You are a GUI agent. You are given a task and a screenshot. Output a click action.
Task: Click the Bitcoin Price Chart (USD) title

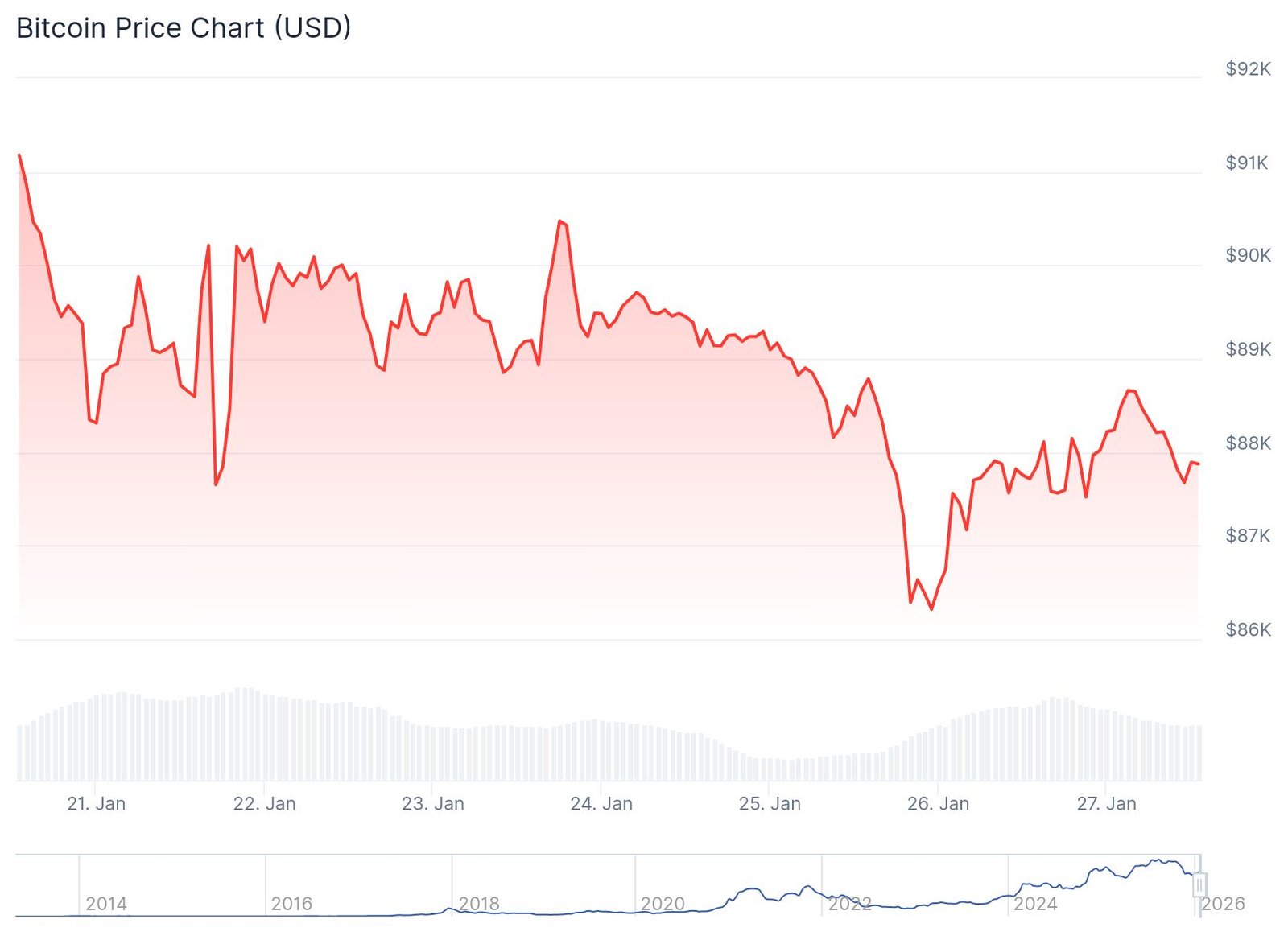point(184,28)
